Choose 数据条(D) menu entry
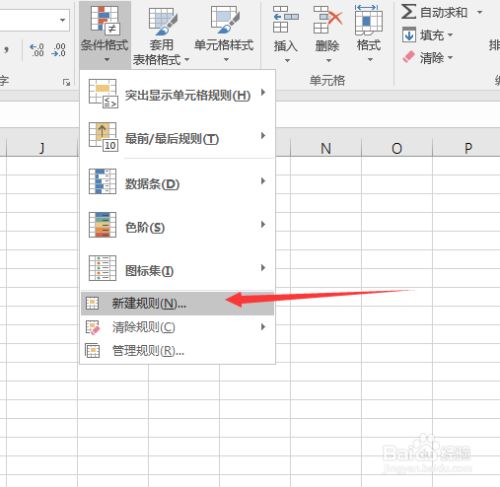Image resolution: width=500 pixels, height=487 pixels. coord(178,182)
